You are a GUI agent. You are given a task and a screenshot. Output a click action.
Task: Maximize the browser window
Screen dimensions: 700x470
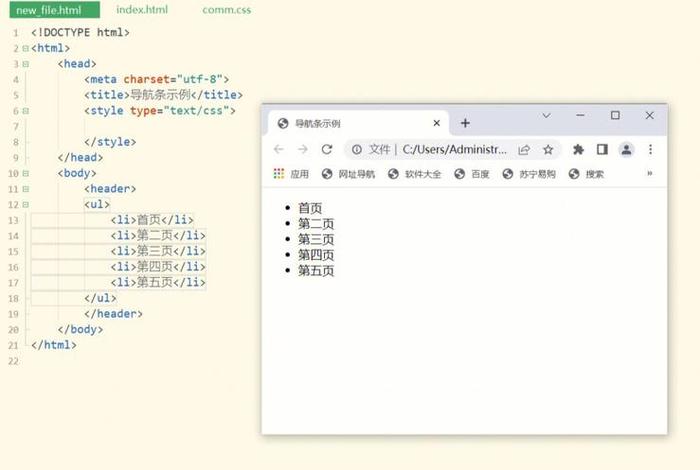tap(615, 116)
